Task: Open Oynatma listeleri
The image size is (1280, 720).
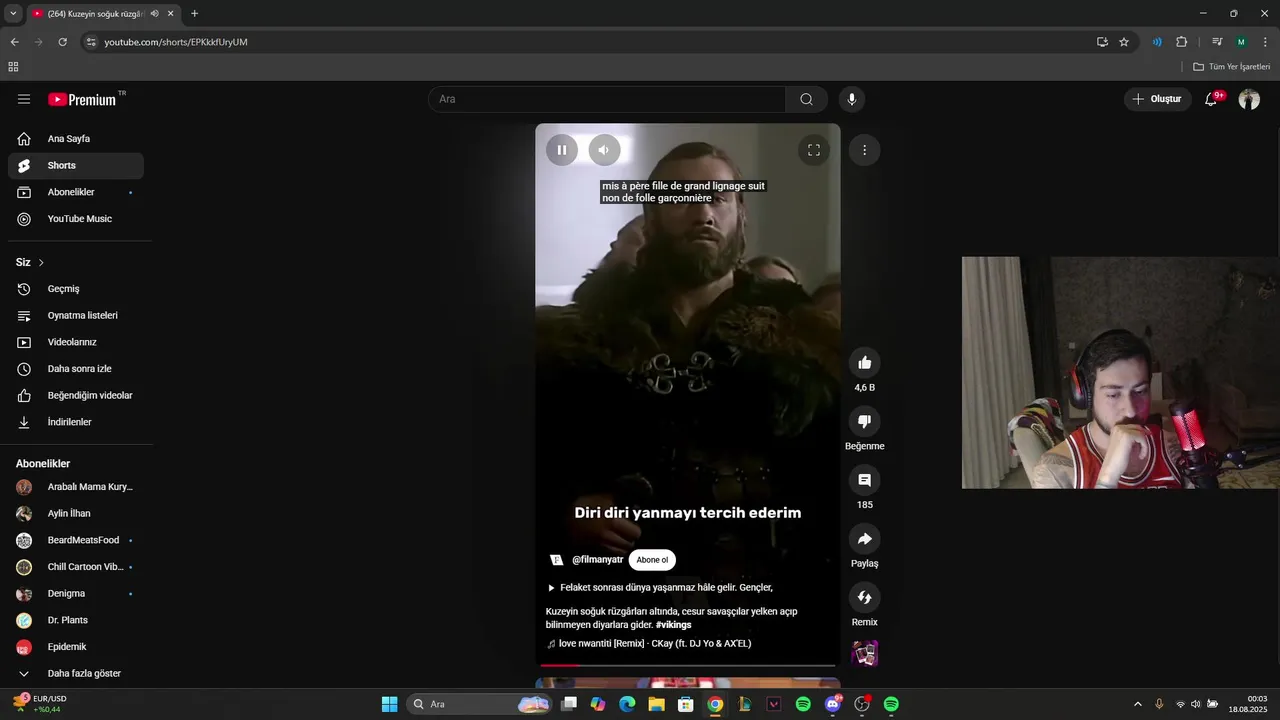Action: (76, 315)
